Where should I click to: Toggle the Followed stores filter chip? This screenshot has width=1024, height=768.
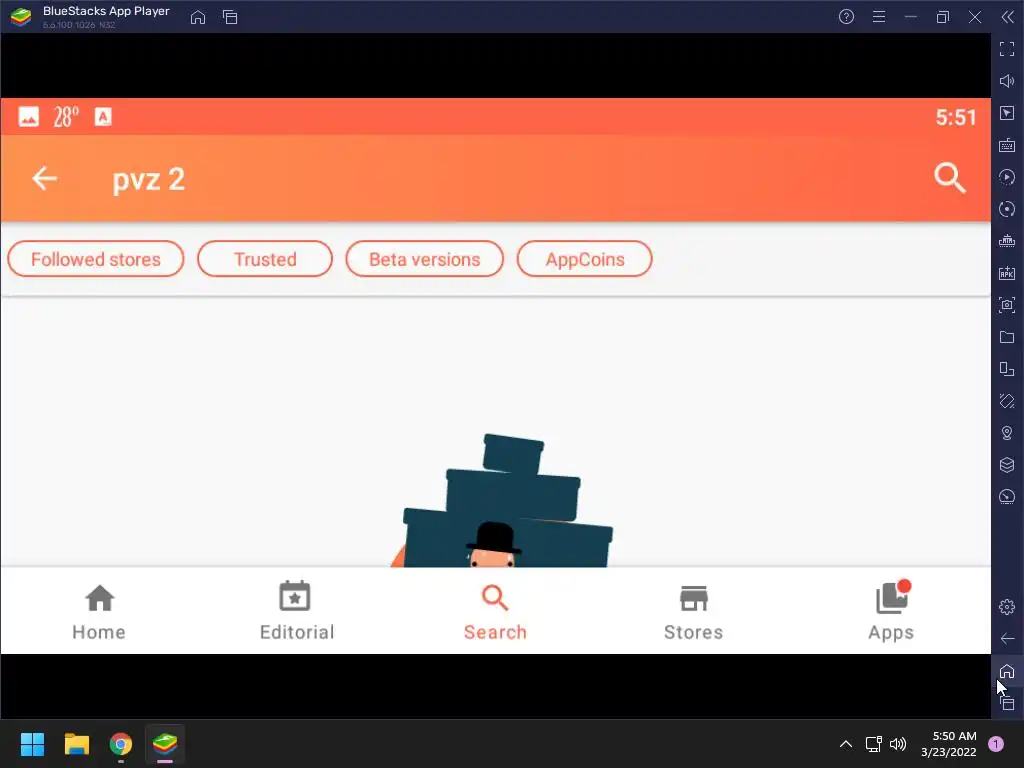(x=96, y=259)
